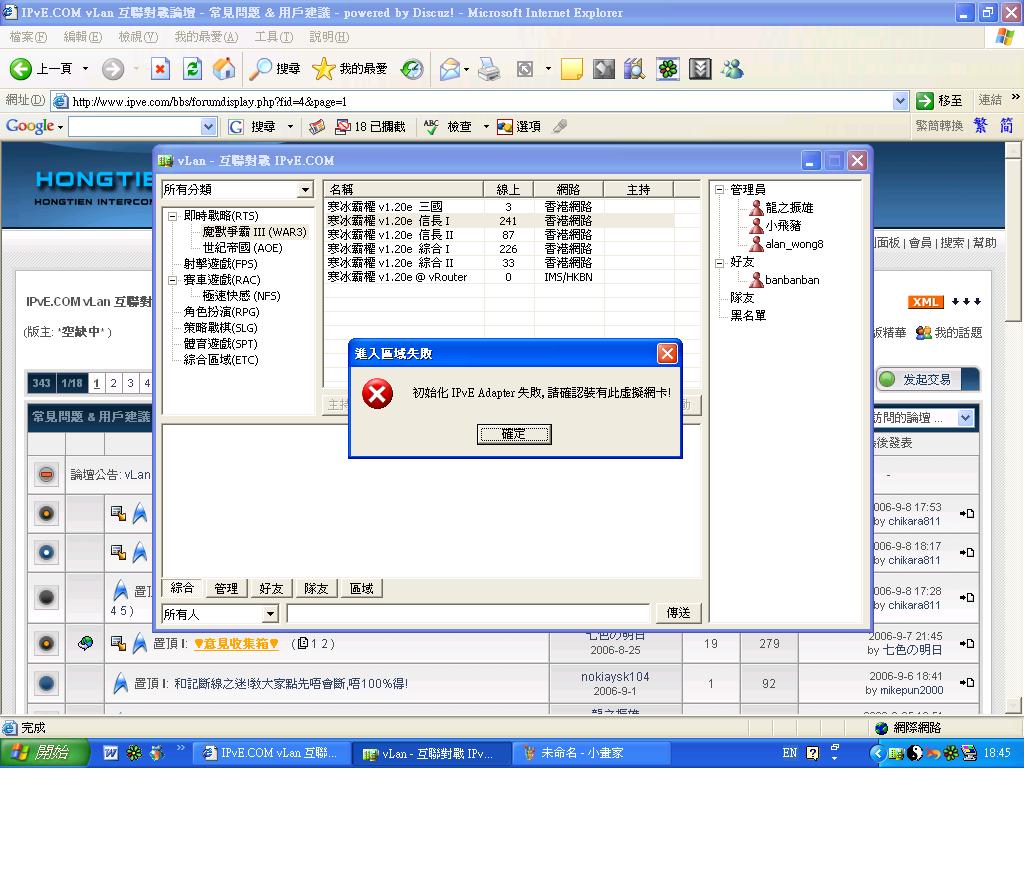Viewport: 1024px width, 888px height.
Task: Convert page to Traditional Chinese 繁
Action: pyautogui.click(x=980, y=125)
